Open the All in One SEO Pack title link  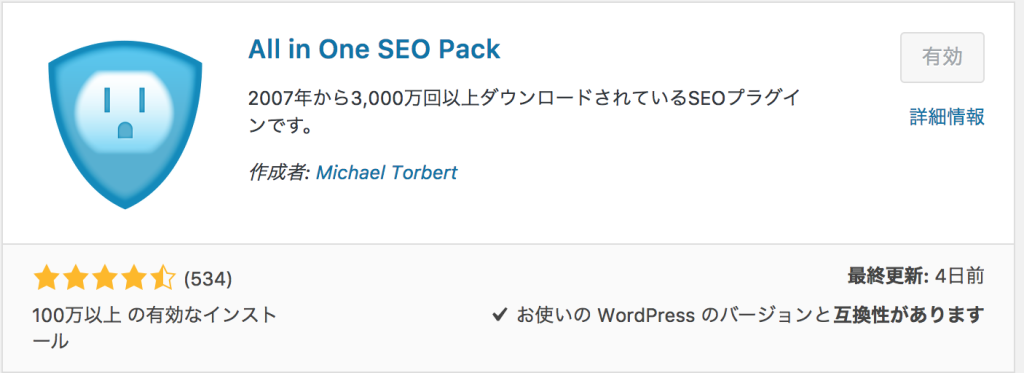(374, 50)
